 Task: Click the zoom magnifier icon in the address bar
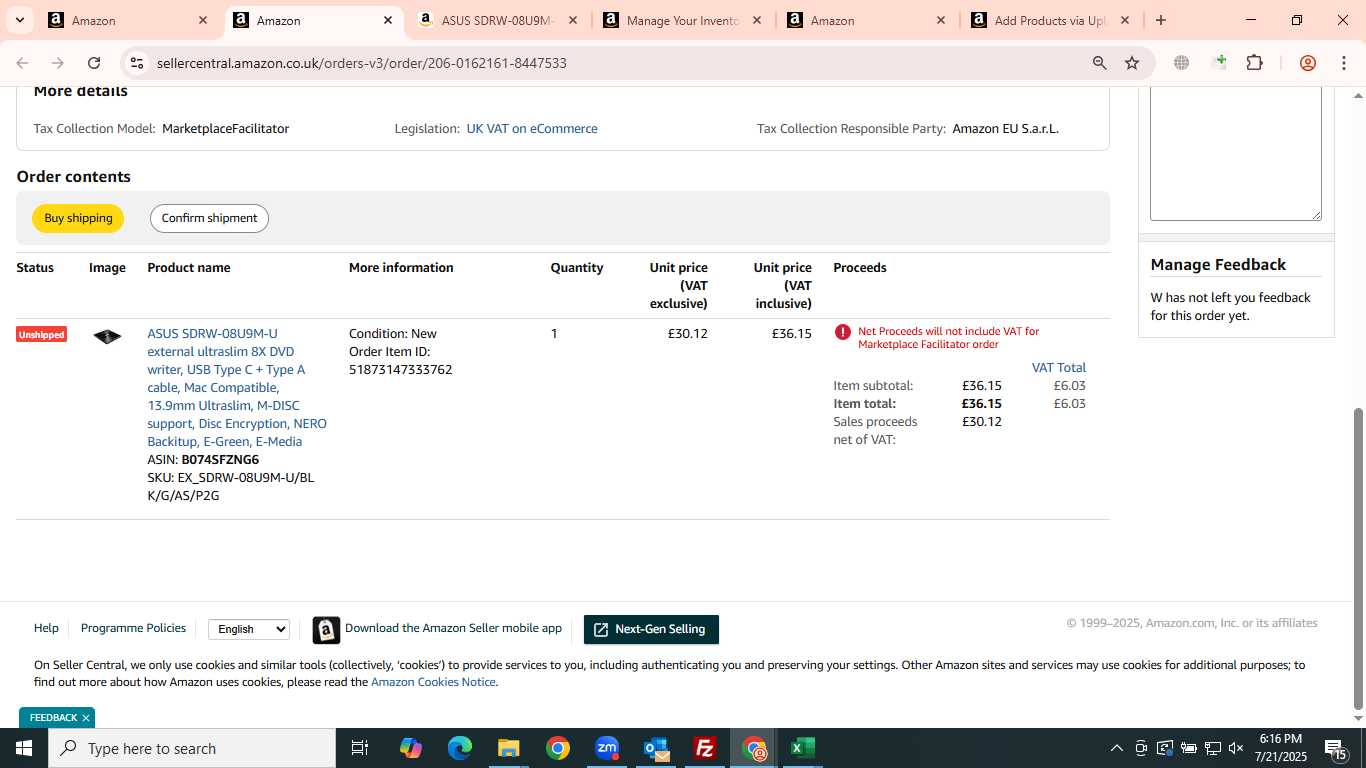tap(1100, 63)
